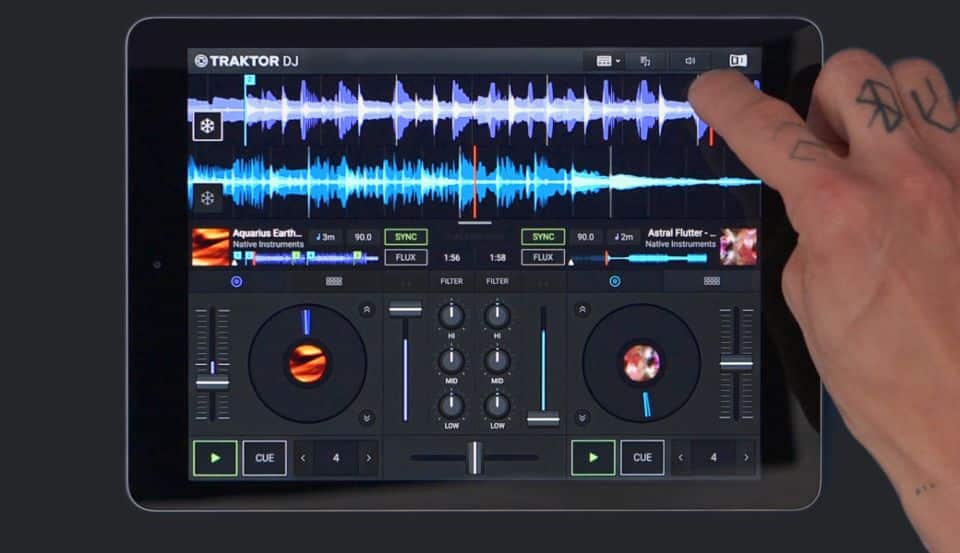This screenshot has height=553, width=960.
Task: Click the right channel volume fader handle
Action: click(x=543, y=419)
